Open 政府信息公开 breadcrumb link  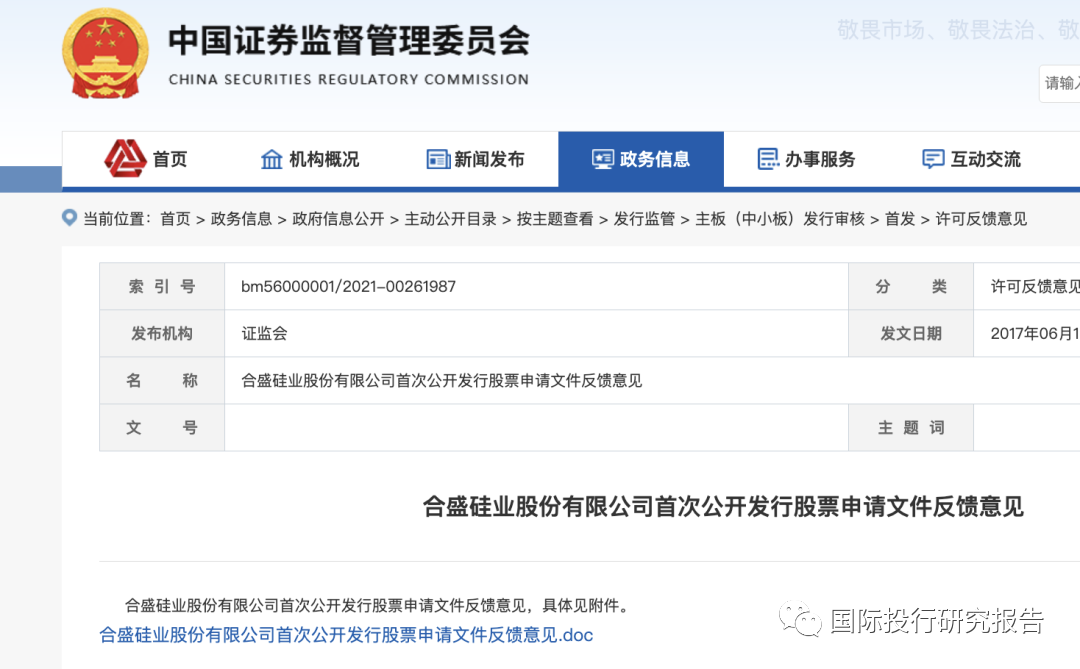338,219
